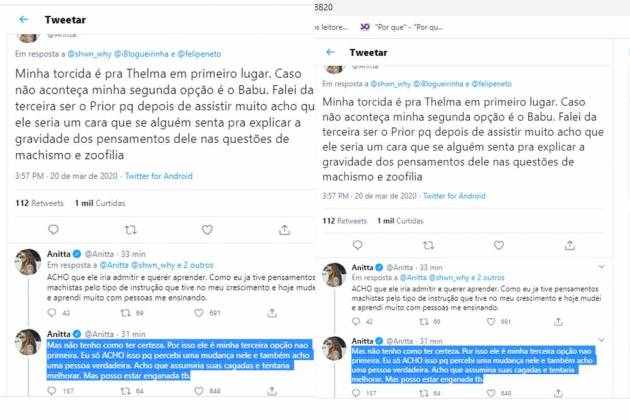Click the back arrow in left Tweetar header
The image size is (630, 420).
click(x=24, y=19)
